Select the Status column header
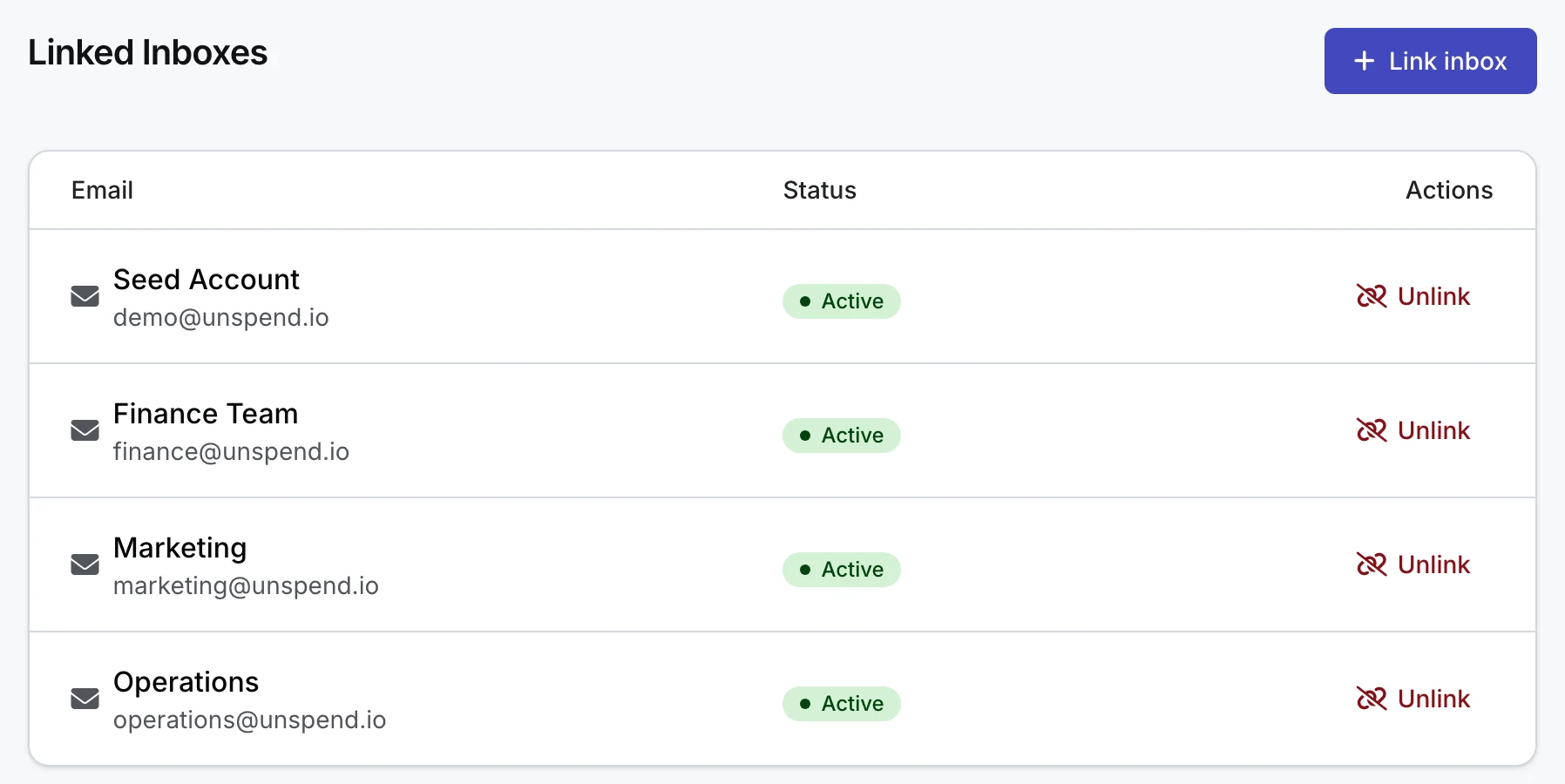This screenshot has height=784, width=1565. (819, 190)
